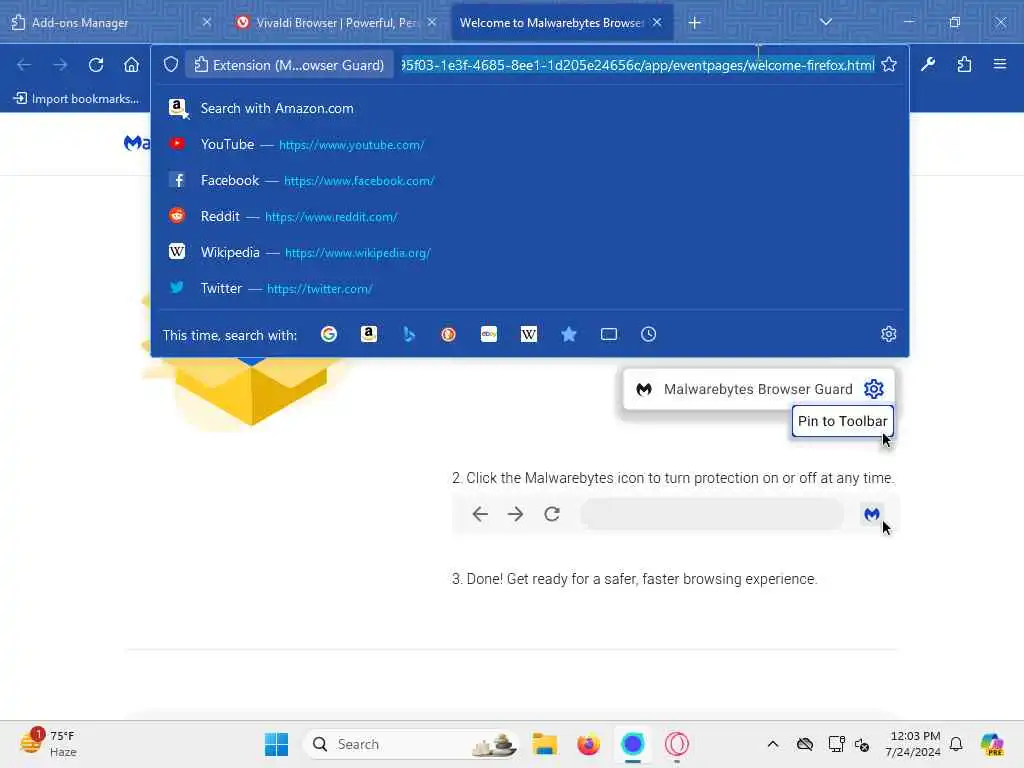Click the volume muted tray icon
The image size is (1024, 768).
861,744
